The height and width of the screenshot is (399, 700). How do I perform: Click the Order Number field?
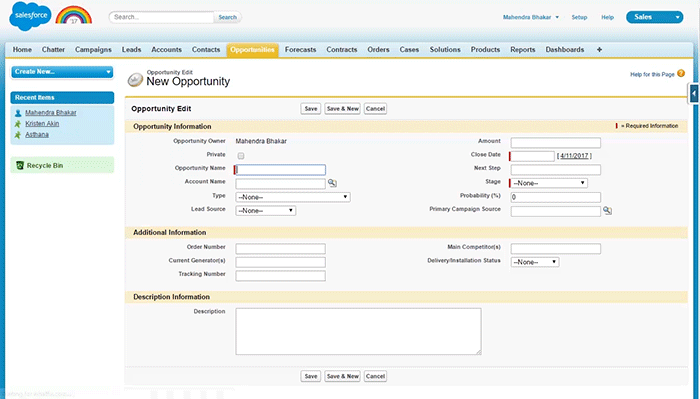tap(281, 249)
